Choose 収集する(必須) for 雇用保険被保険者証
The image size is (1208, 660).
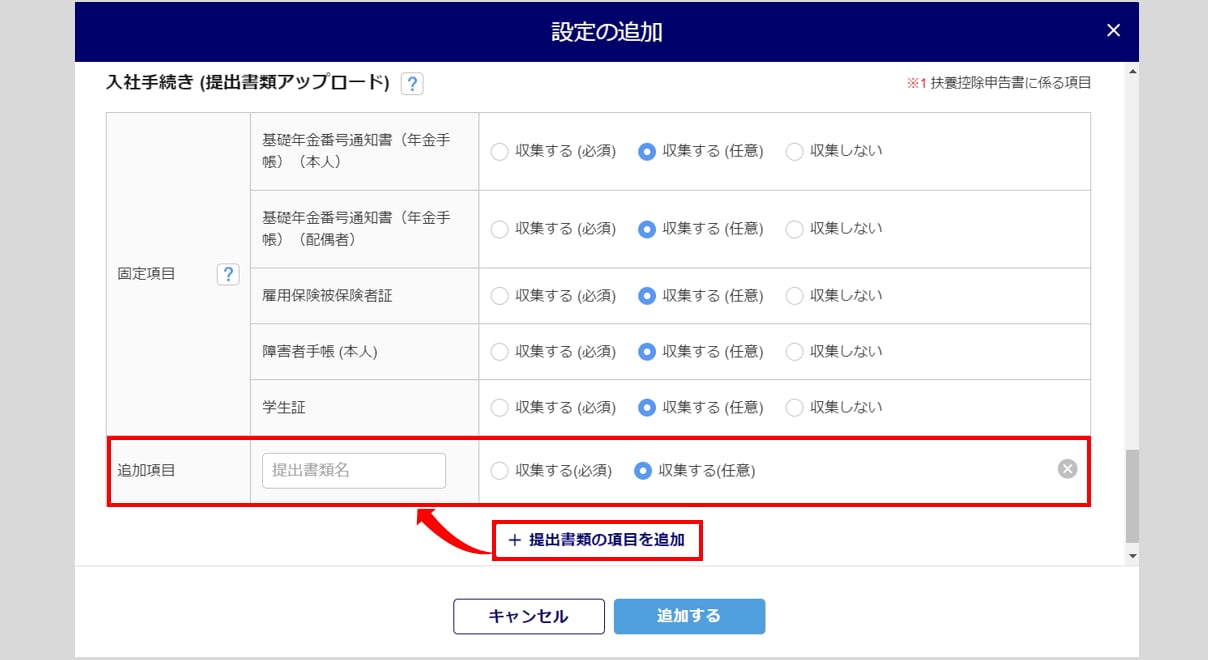point(499,296)
